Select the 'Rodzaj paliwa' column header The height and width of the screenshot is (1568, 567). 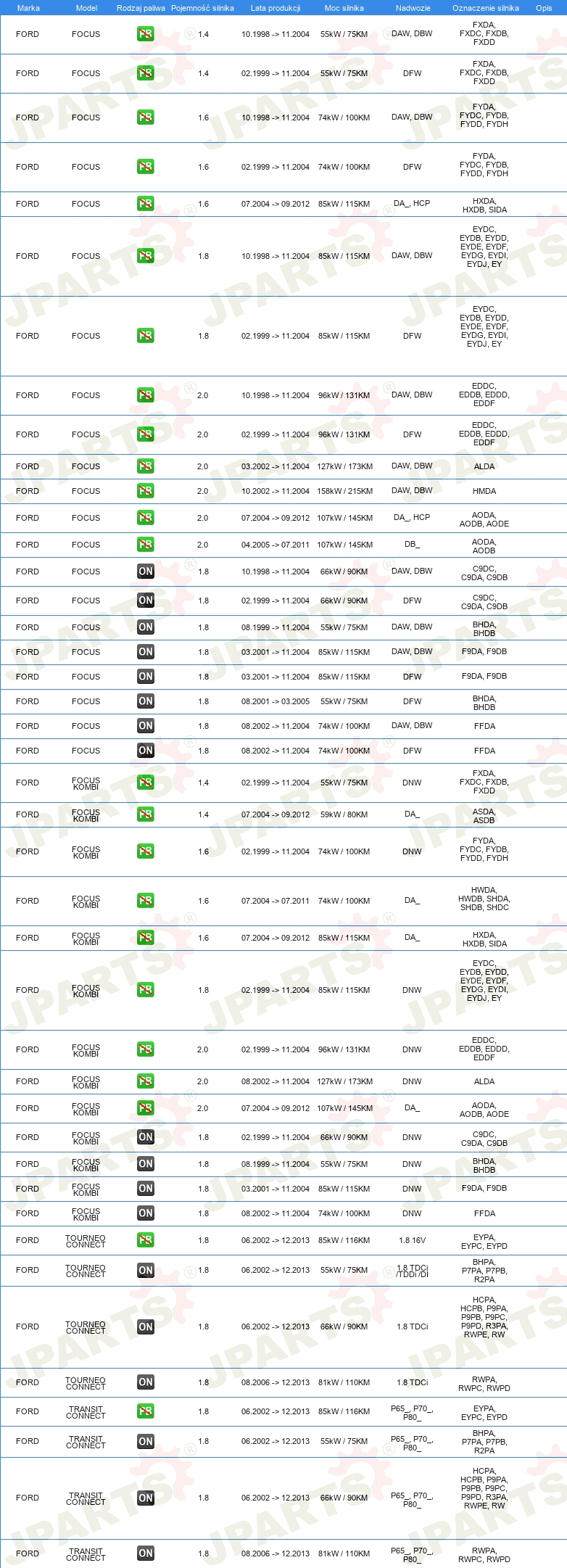pos(141,8)
